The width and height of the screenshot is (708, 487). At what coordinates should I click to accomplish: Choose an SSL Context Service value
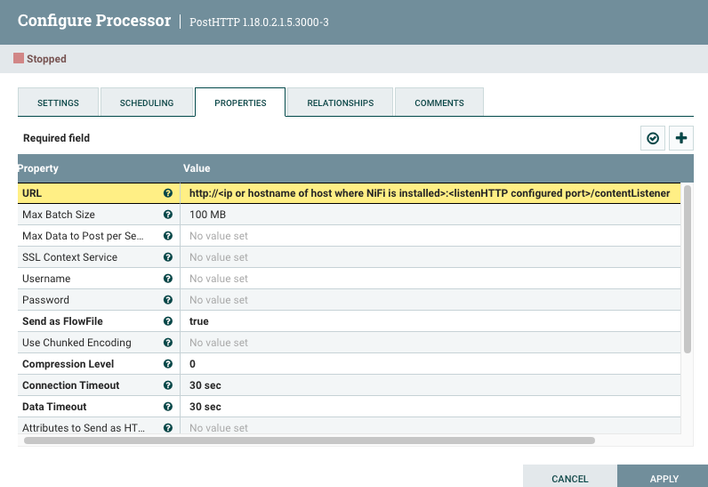(x=430, y=257)
